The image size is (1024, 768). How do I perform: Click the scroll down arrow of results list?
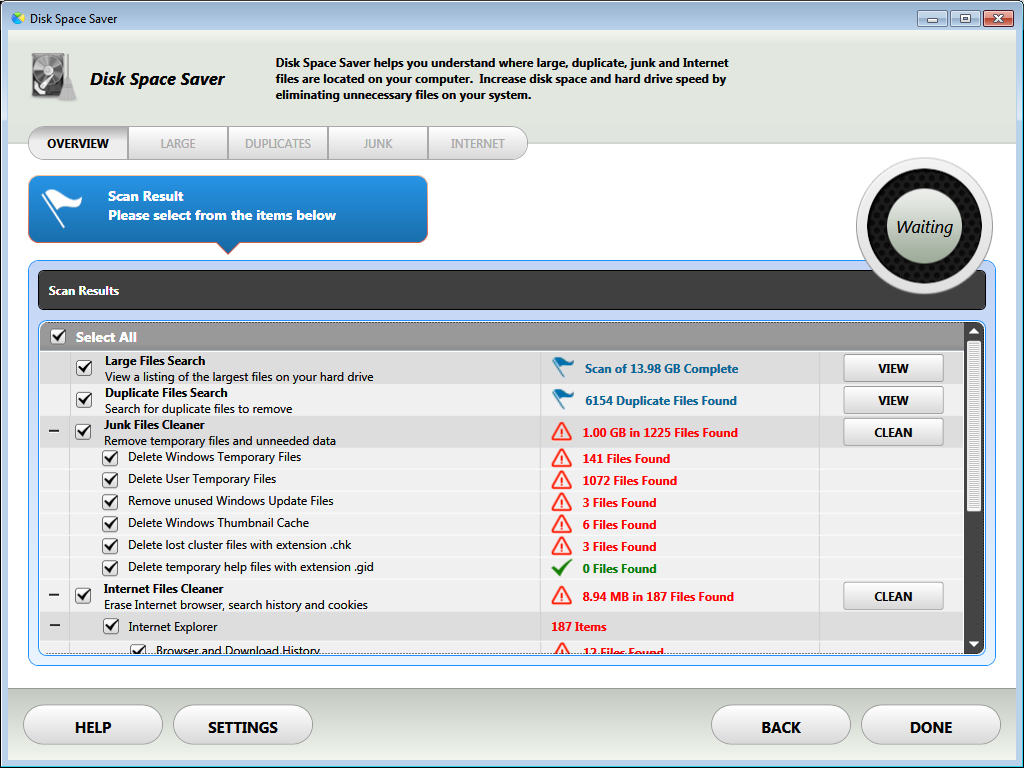click(973, 645)
